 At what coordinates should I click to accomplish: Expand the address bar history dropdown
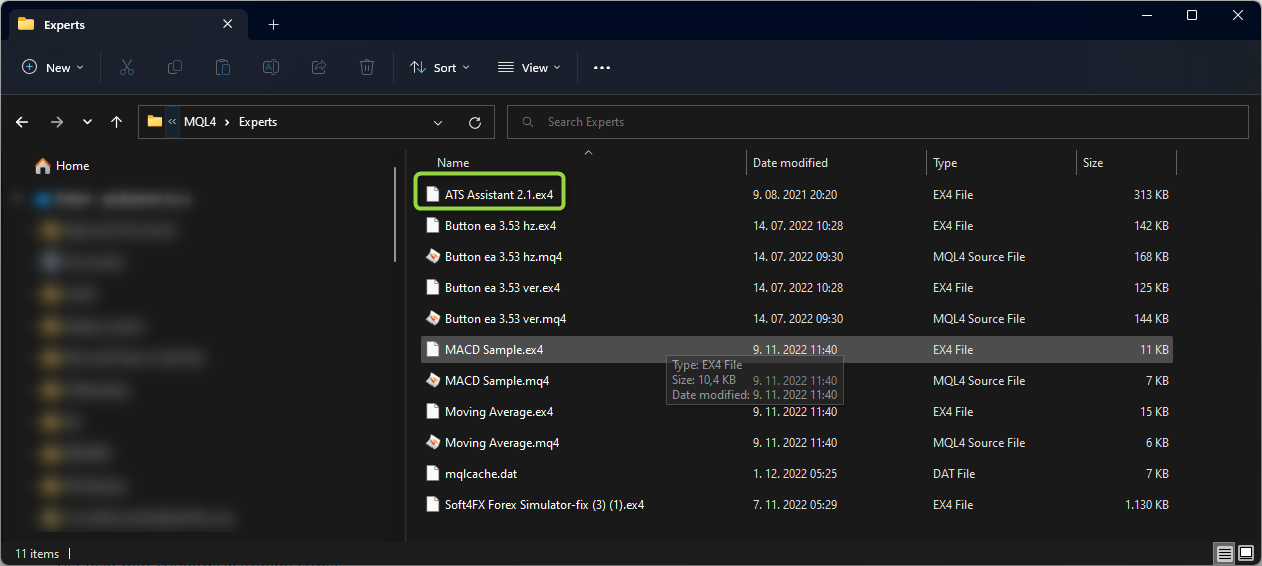click(438, 122)
